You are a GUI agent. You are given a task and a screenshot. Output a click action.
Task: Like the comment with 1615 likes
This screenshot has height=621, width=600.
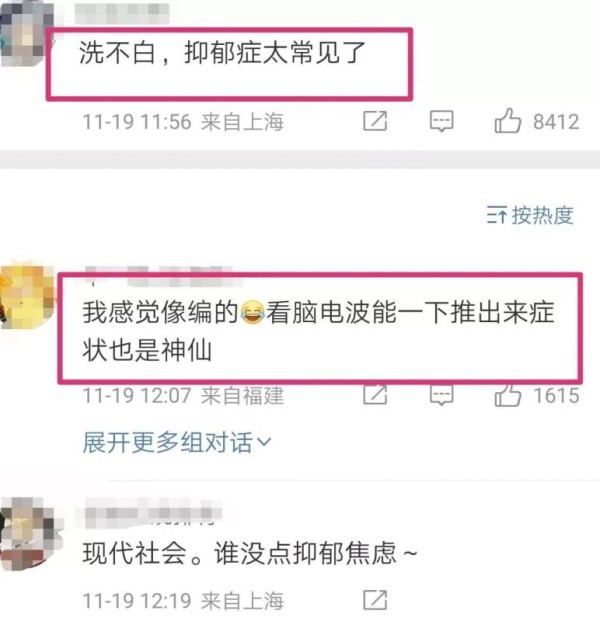click(x=507, y=395)
